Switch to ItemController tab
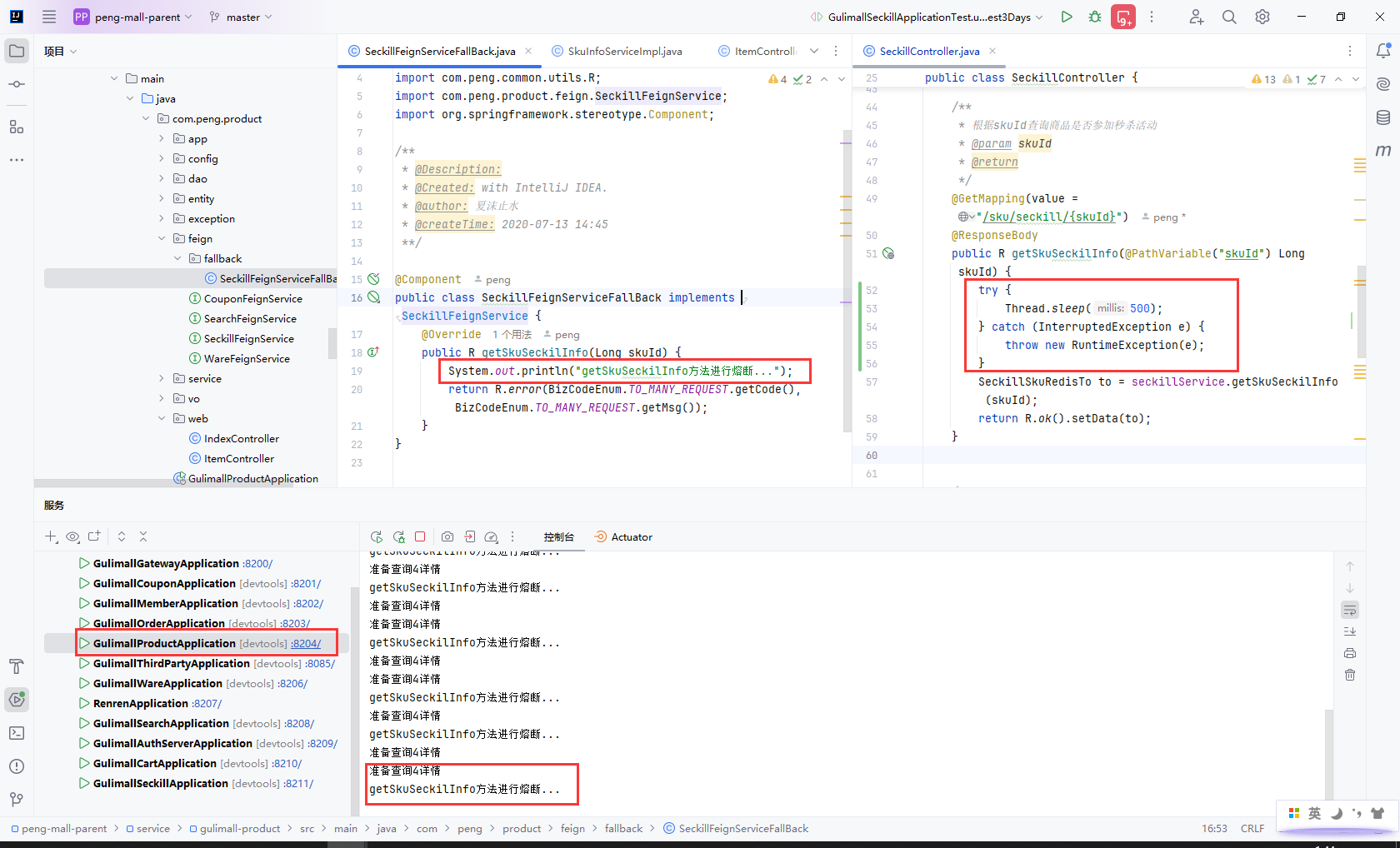Image resolution: width=1400 pixels, height=848 pixels. (x=757, y=51)
